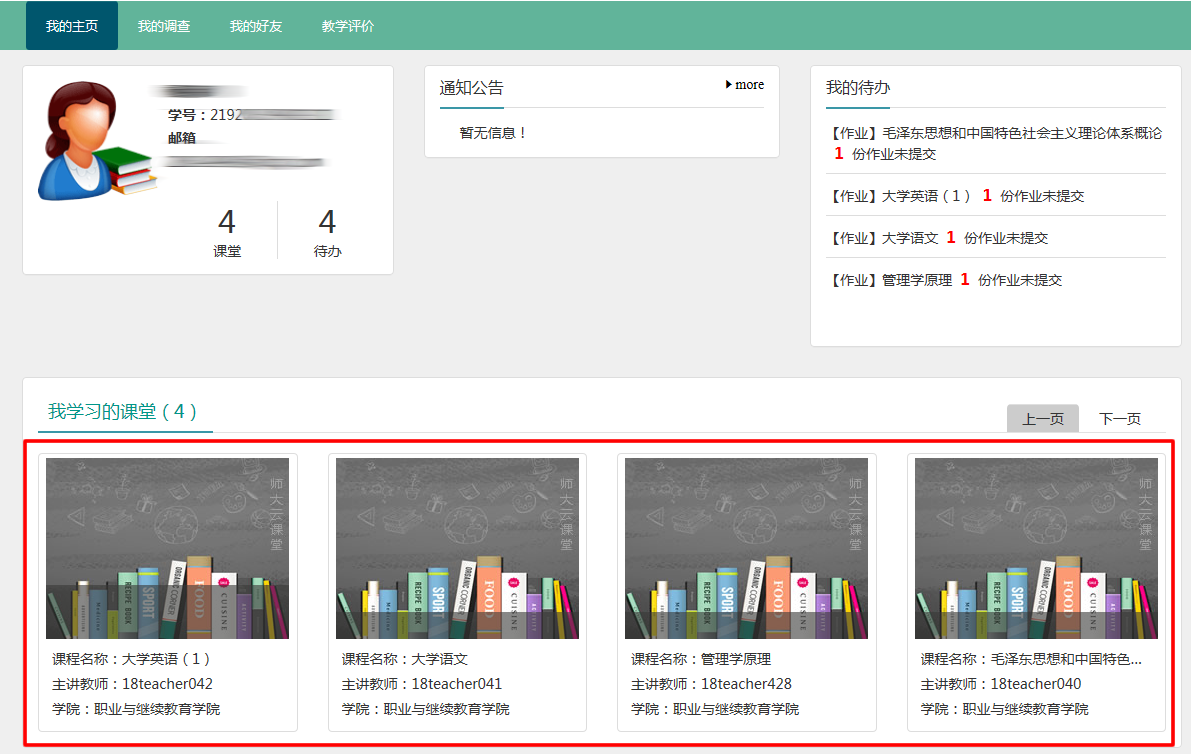Open the 毛泽东思想 course thumbnail image

1036,548
